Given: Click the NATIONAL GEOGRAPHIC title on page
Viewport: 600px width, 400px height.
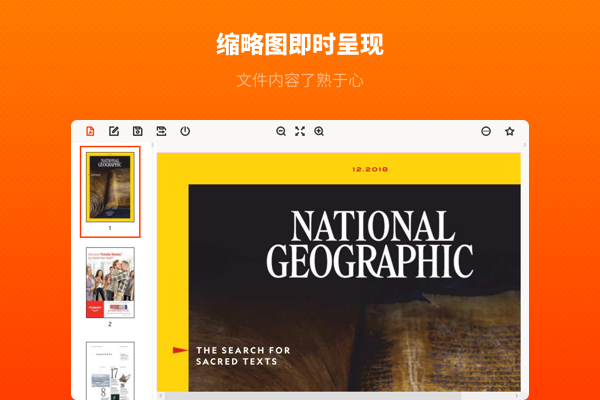Looking at the screenshot, I should tap(370, 244).
